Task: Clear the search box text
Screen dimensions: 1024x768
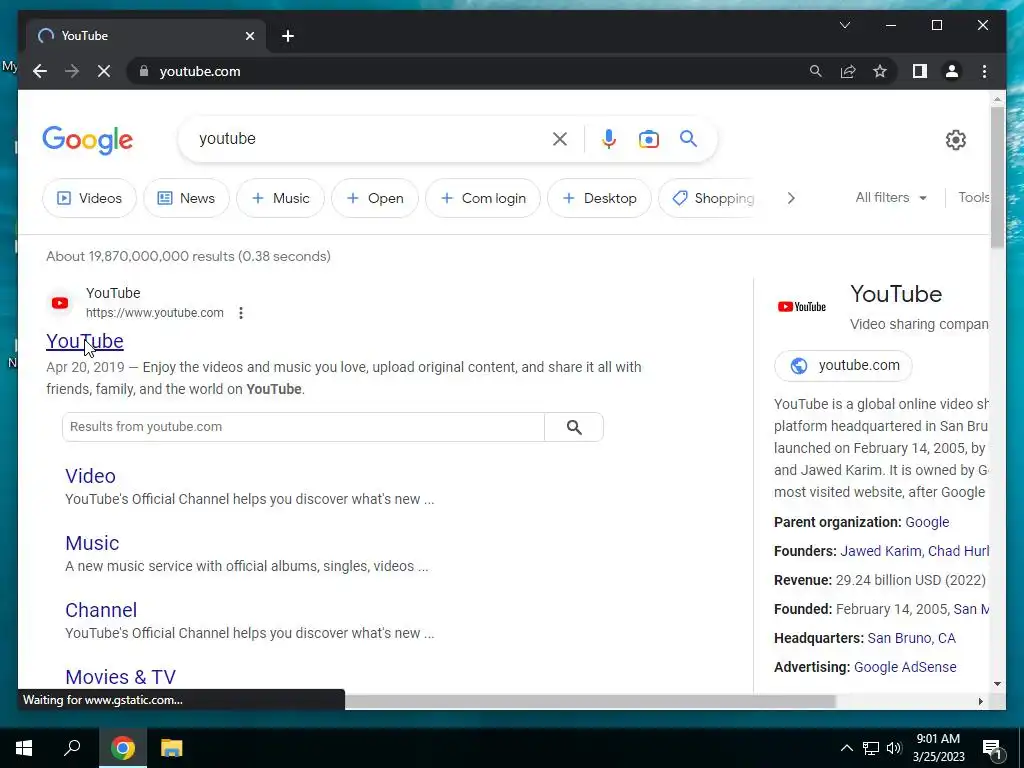Action: [x=560, y=139]
